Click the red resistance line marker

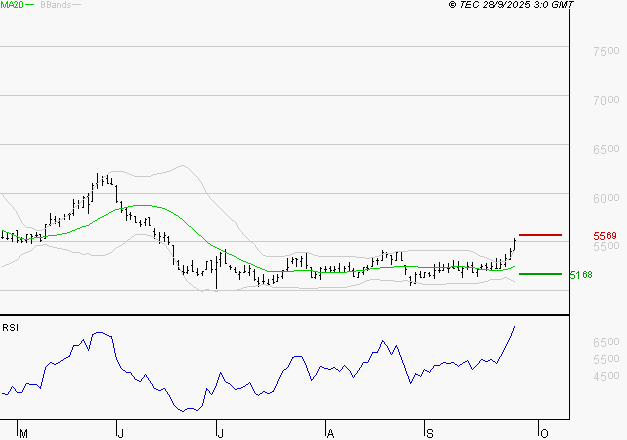[540, 235]
